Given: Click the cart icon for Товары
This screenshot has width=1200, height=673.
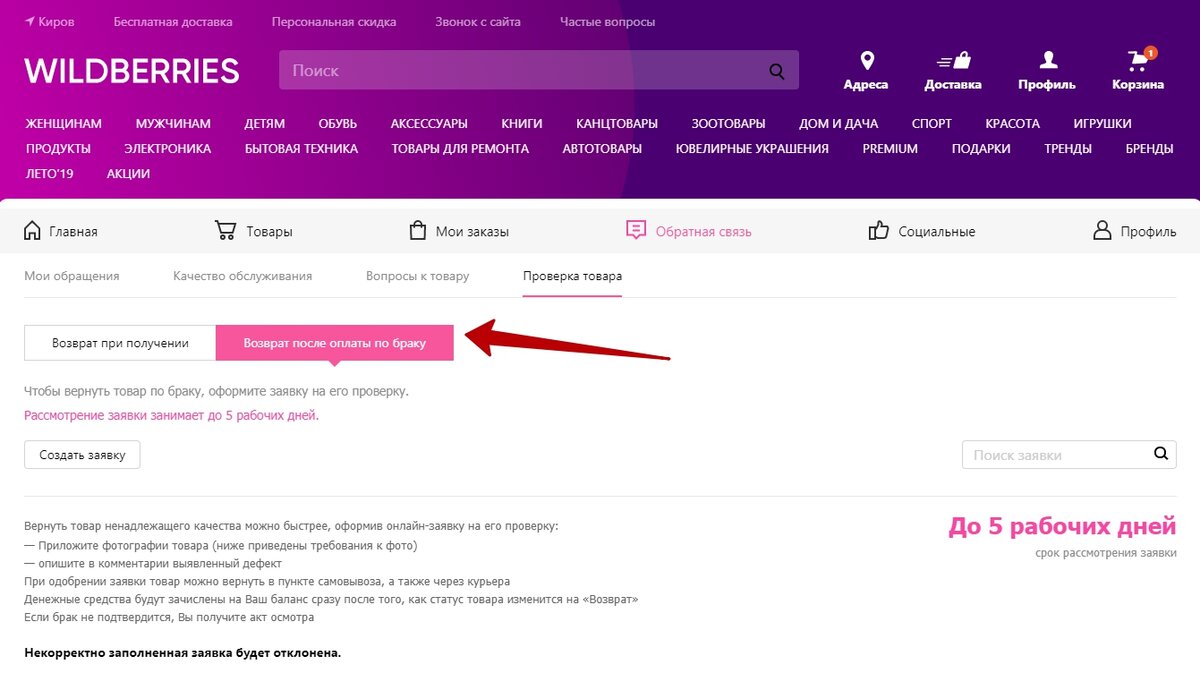Looking at the screenshot, I should point(225,231).
